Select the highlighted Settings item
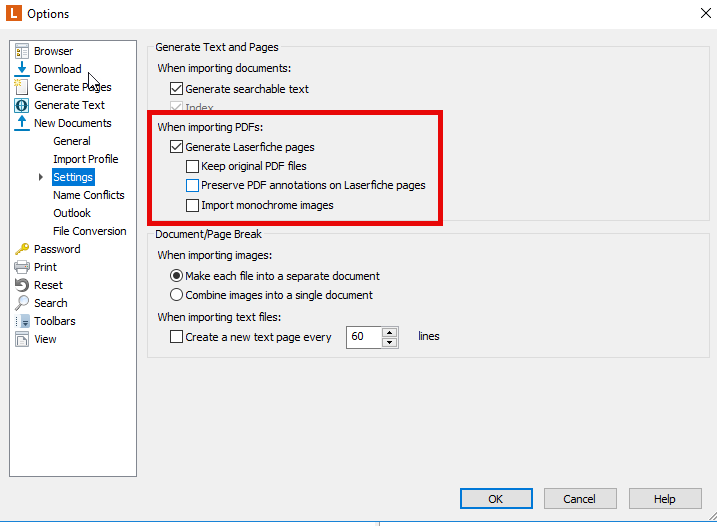Viewport: 717px width, 526px height. 73,177
